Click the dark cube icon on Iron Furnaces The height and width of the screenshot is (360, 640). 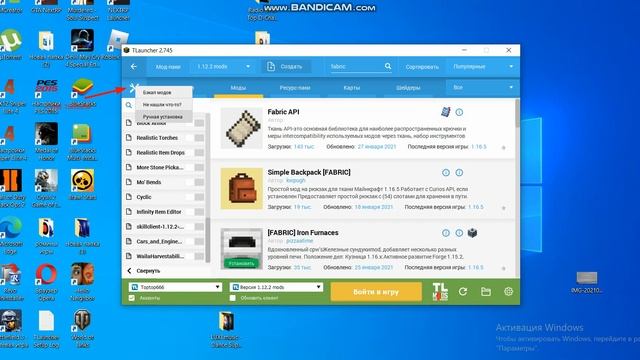point(472,233)
